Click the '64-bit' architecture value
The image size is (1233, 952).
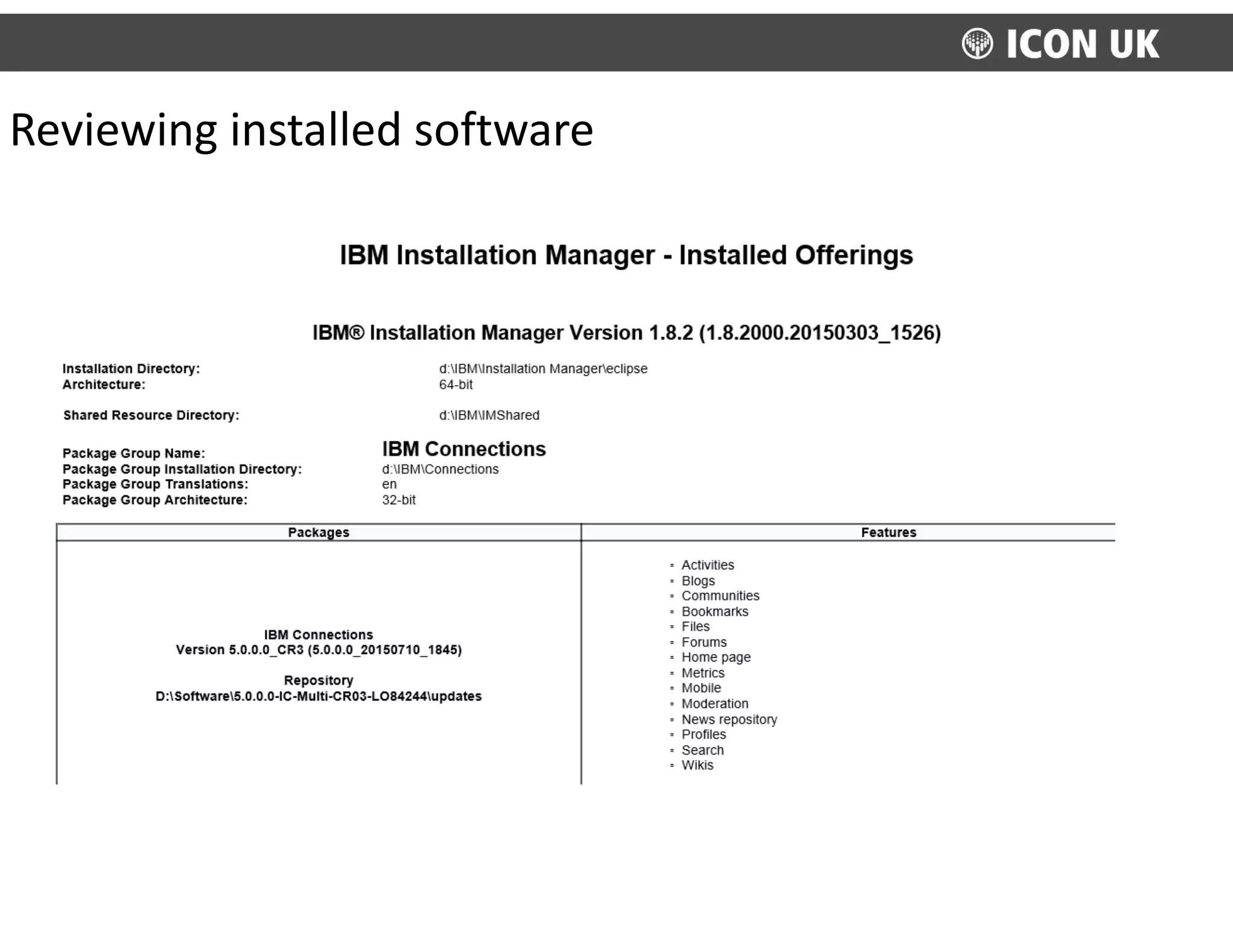456,385
